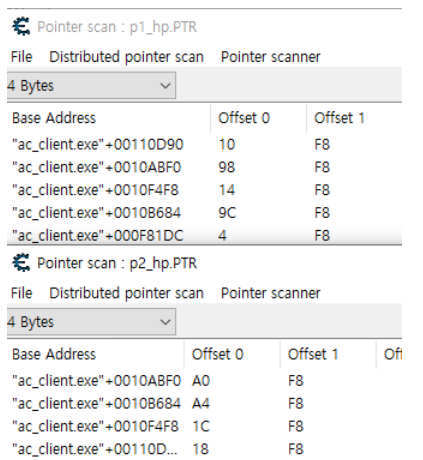The width and height of the screenshot is (423, 460).
Task: Click offset 0 value 9C in p1_hp scan
Action: pyautogui.click(x=227, y=213)
